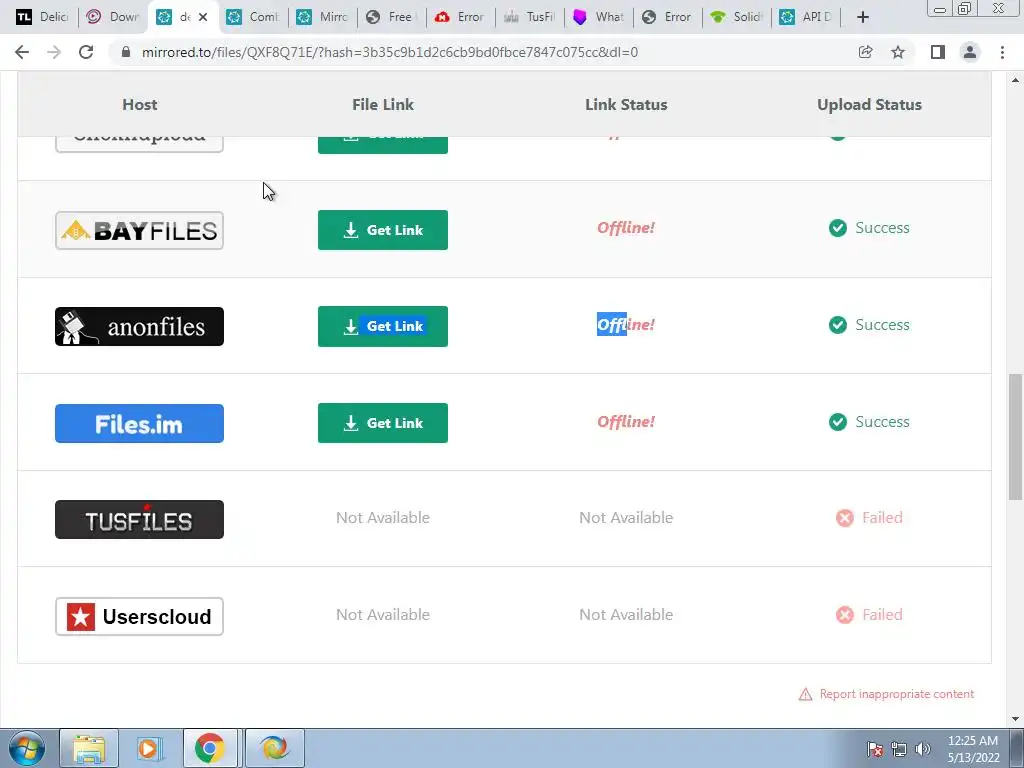Bookmark this page with the star icon
The width and height of the screenshot is (1024, 768).
898,52
